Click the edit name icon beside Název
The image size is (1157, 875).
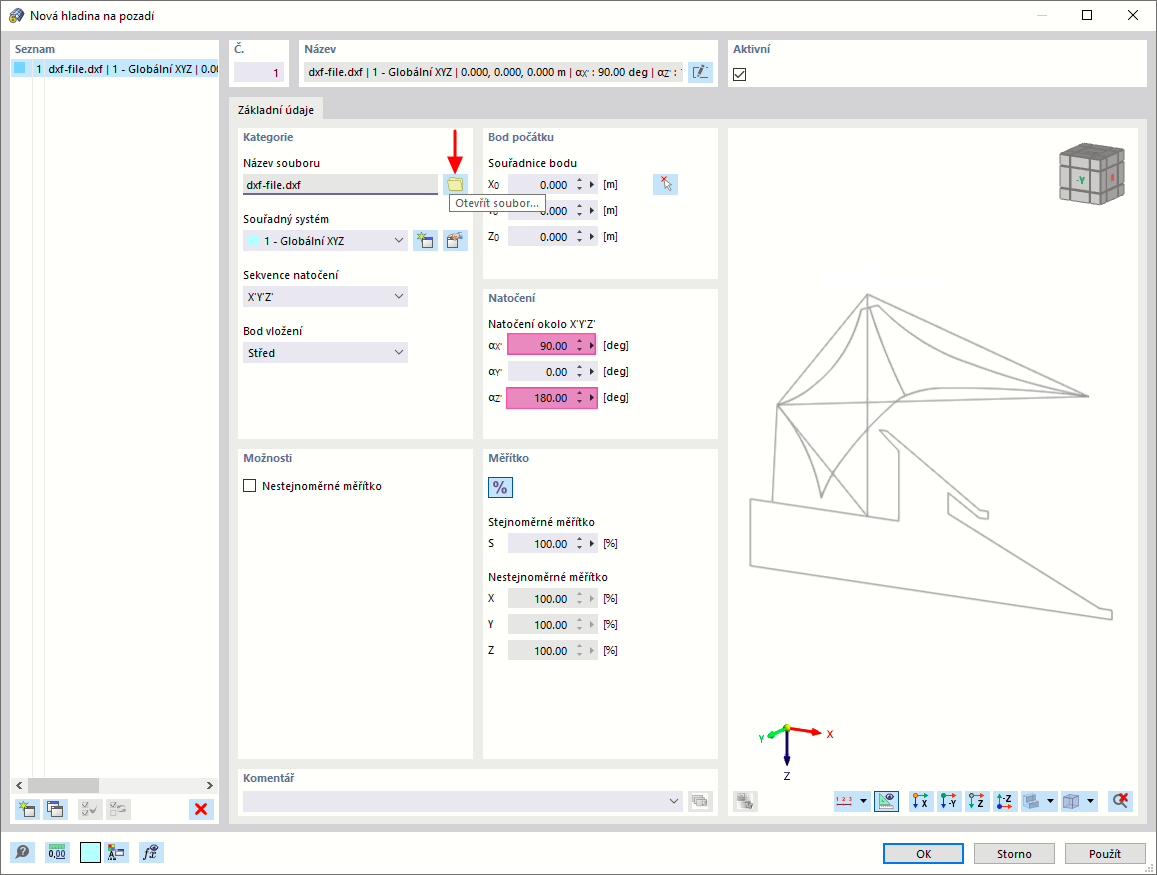(x=700, y=72)
